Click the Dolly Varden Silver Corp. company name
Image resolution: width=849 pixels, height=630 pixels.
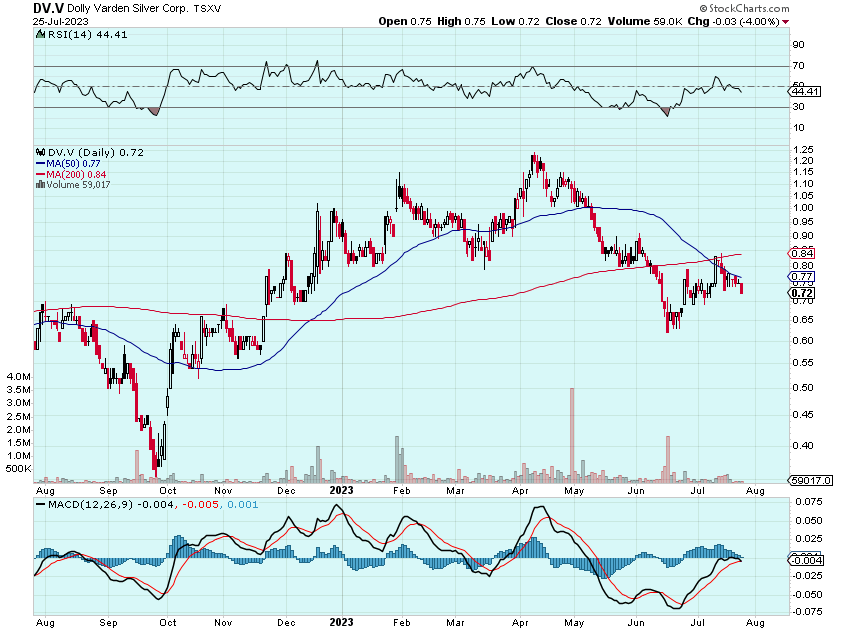click(x=128, y=9)
